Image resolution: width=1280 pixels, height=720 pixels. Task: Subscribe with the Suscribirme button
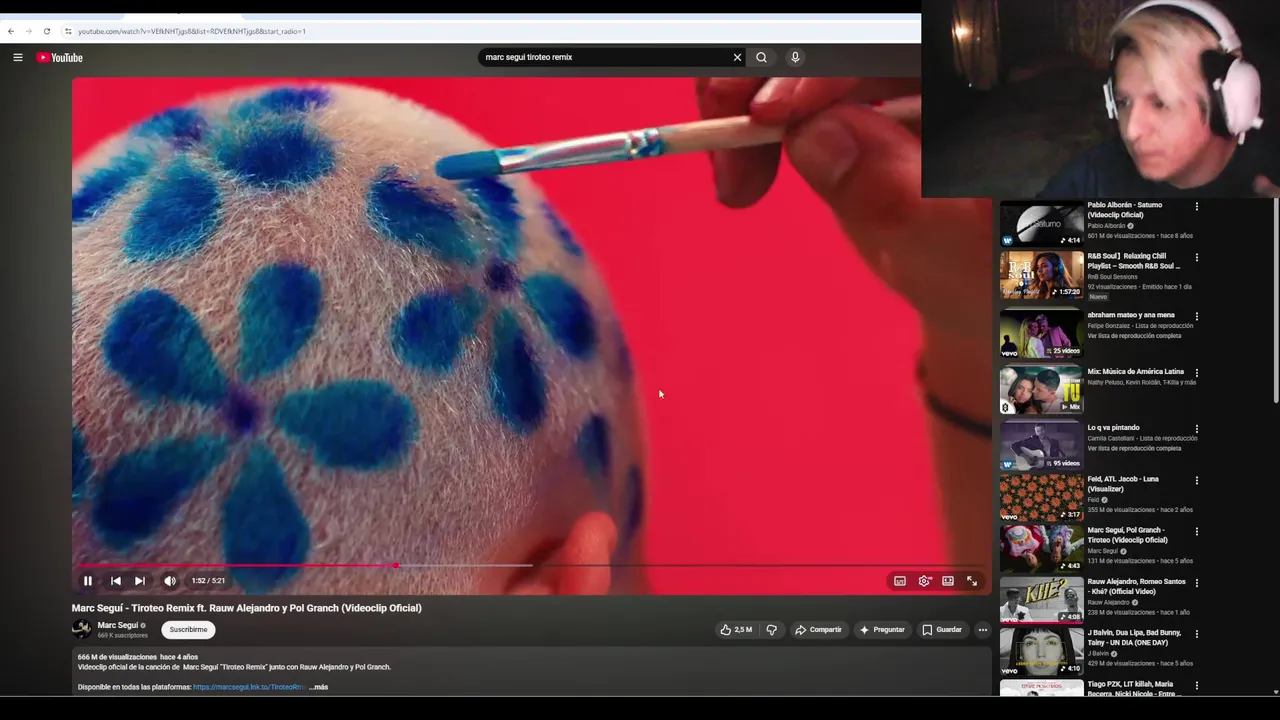pos(188,629)
